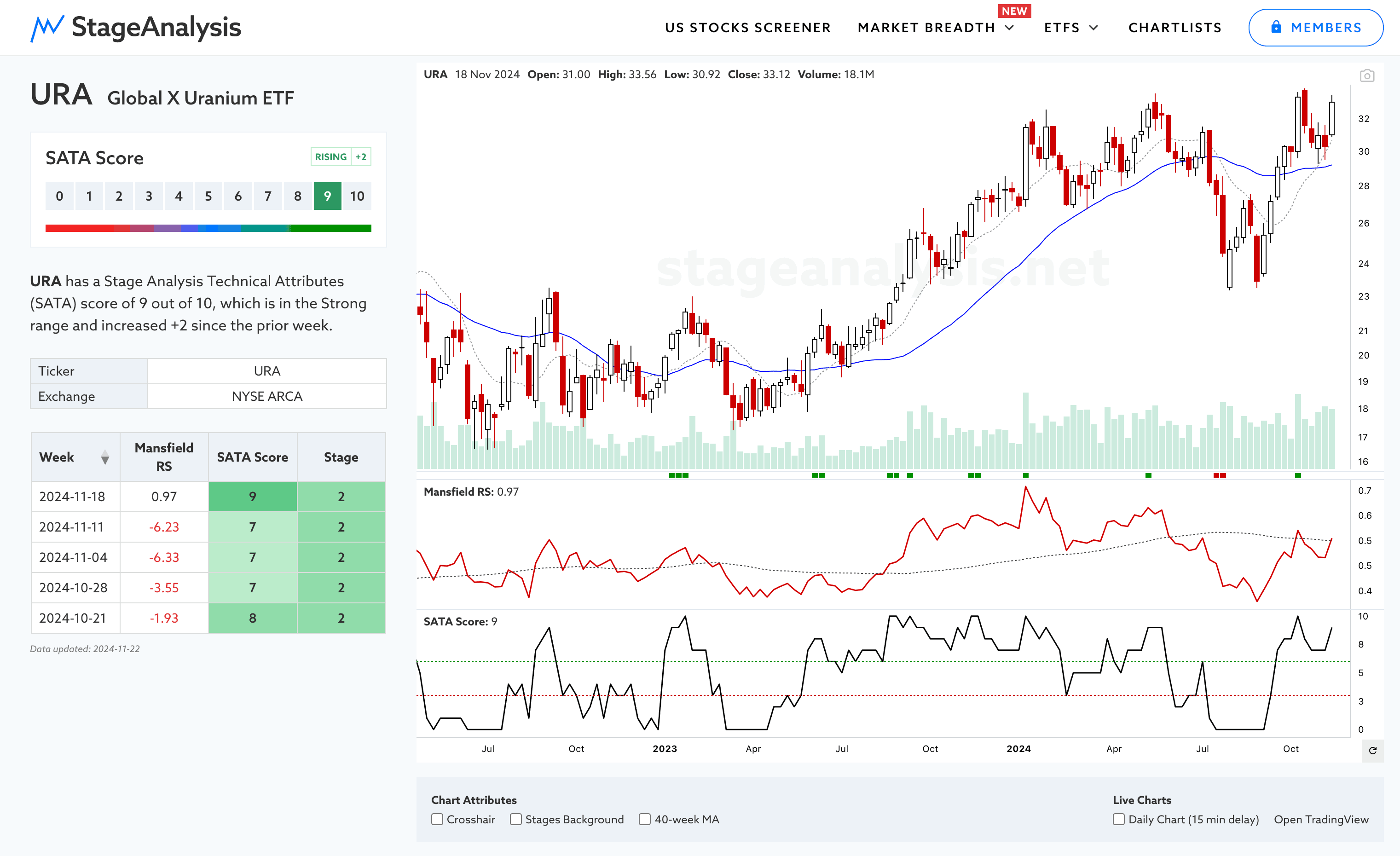
Task: Click the SATA Score column header
Action: point(253,457)
